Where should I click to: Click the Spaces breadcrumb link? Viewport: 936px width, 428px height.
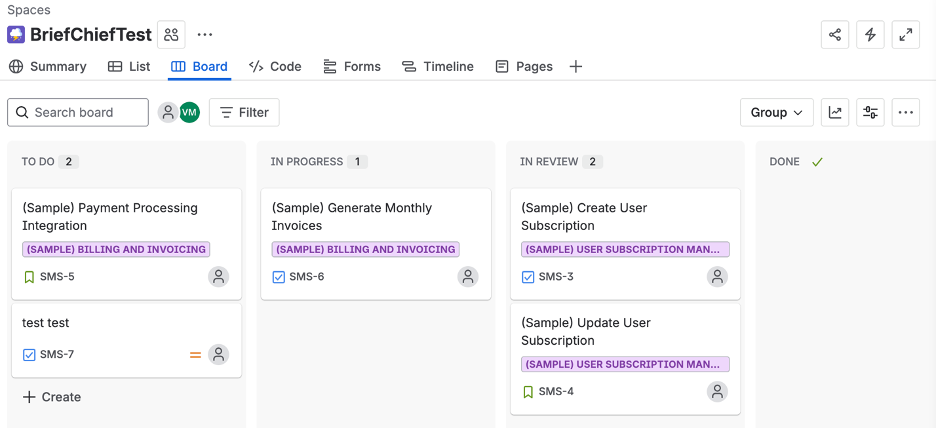29,10
